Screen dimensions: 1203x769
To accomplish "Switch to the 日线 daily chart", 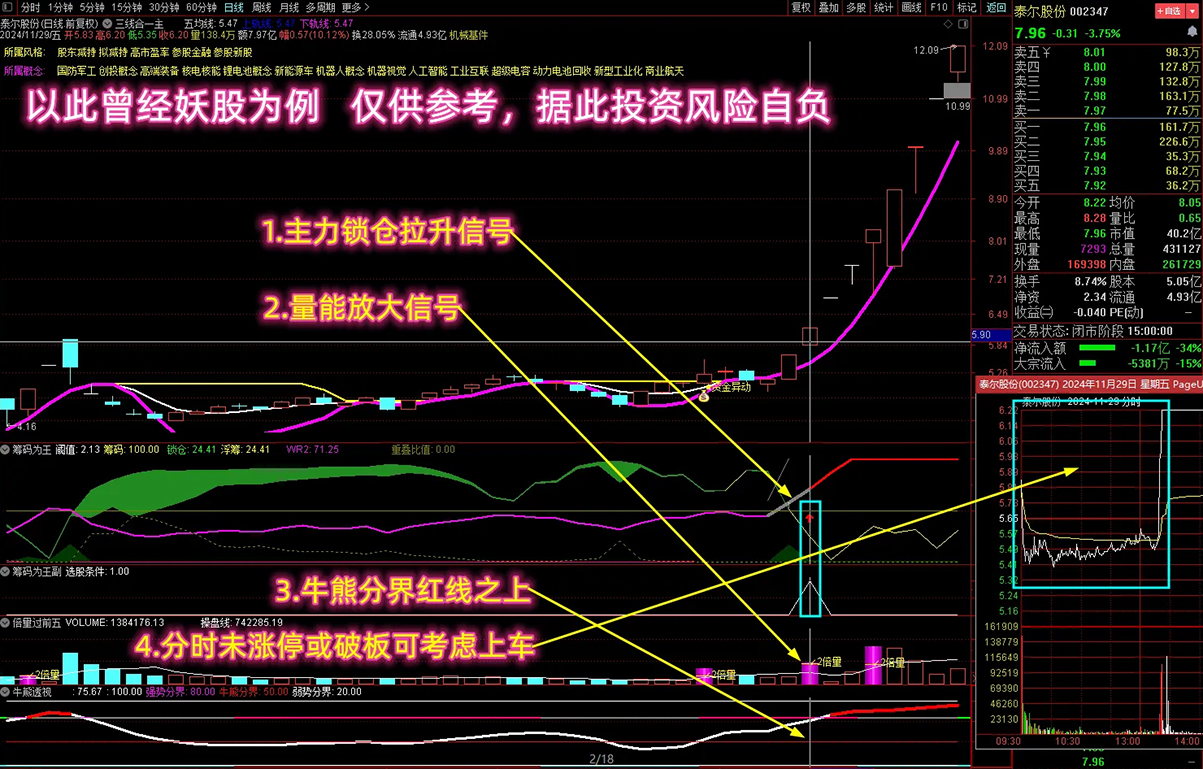I will [233, 7].
